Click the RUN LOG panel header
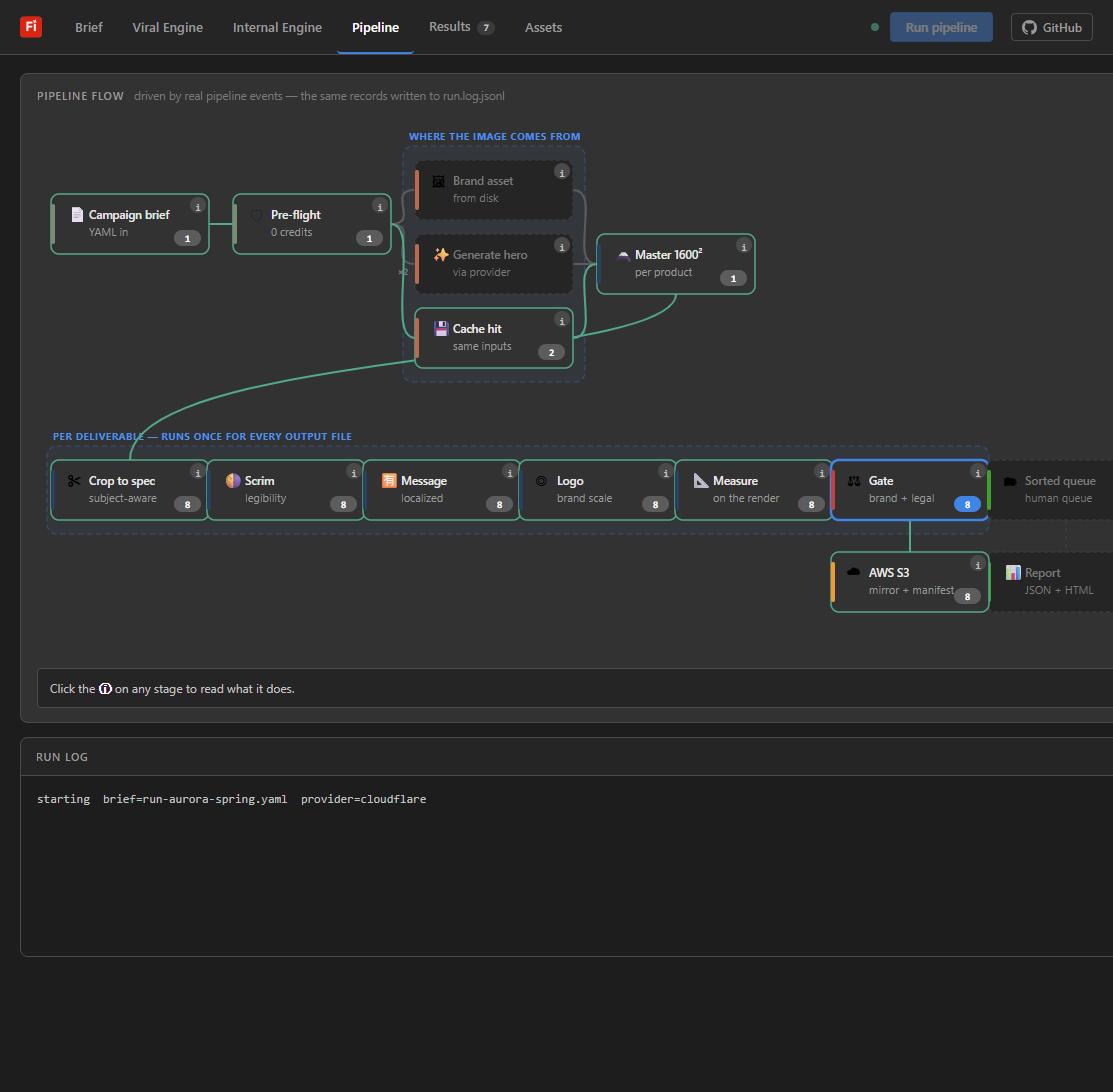1113x1092 pixels. click(x=62, y=757)
